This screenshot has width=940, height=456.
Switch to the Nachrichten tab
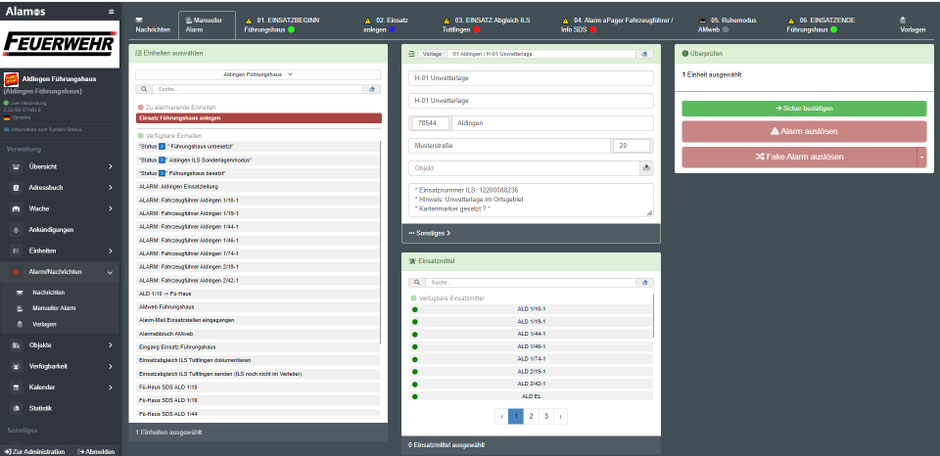coord(153,25)
